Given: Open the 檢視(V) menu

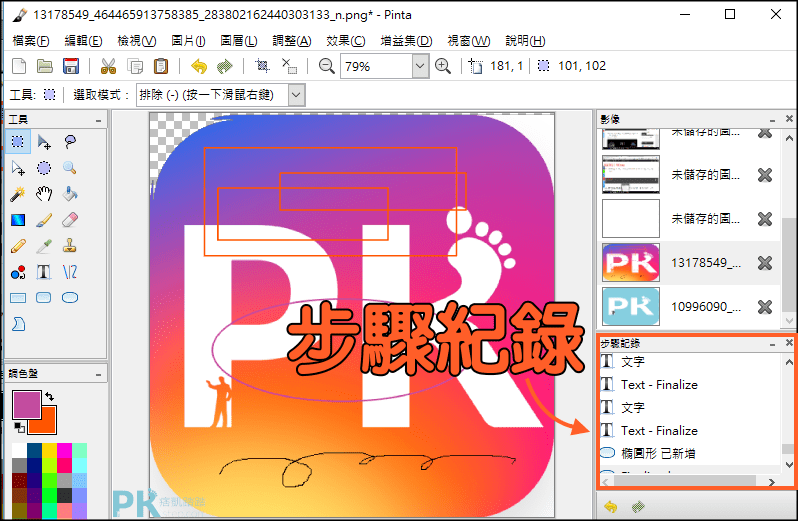Looking at the screenshot, I should 137,41.
